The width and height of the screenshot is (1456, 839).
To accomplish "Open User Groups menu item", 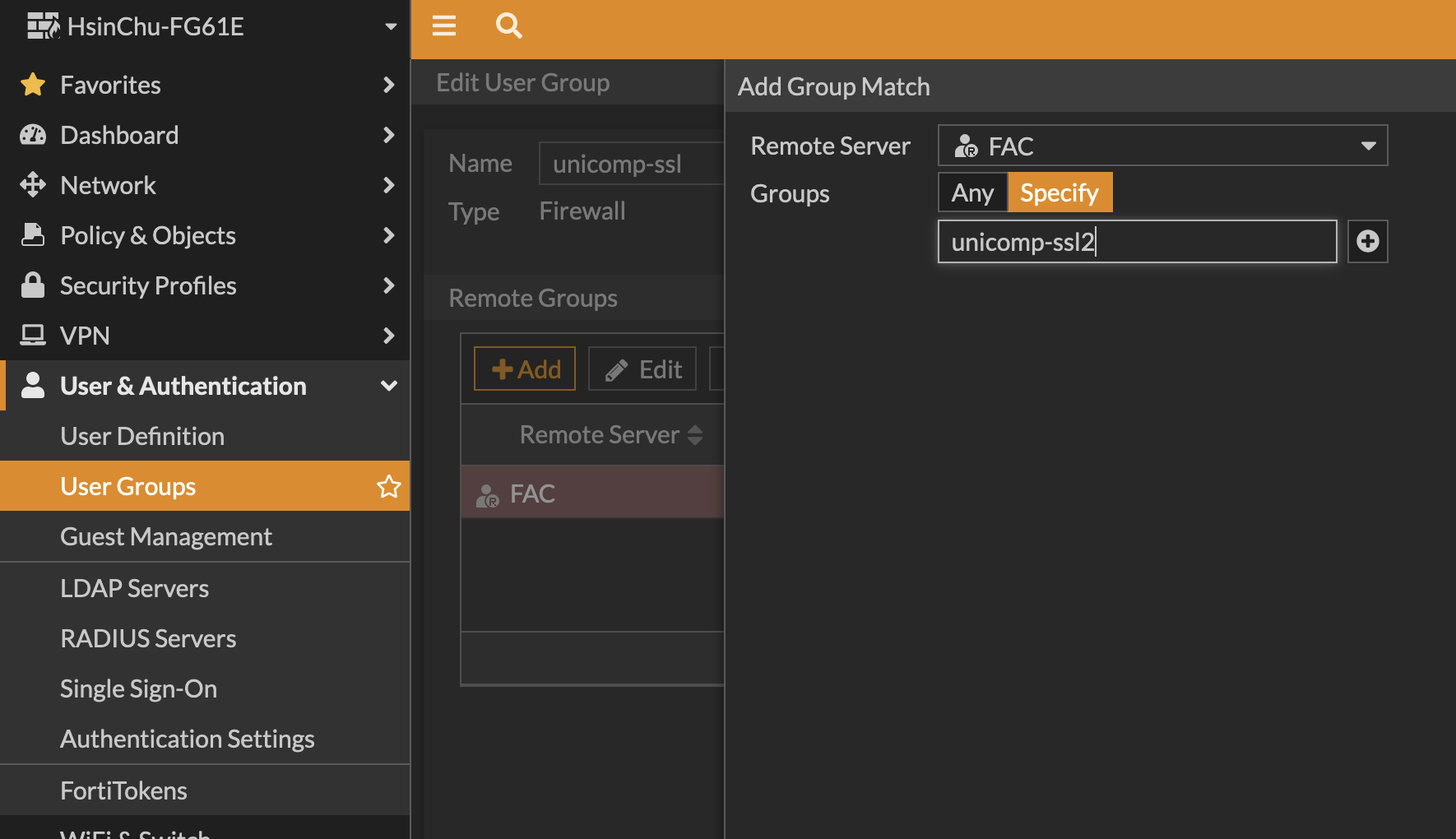I will pyautogui.click(x=205, y=486).
